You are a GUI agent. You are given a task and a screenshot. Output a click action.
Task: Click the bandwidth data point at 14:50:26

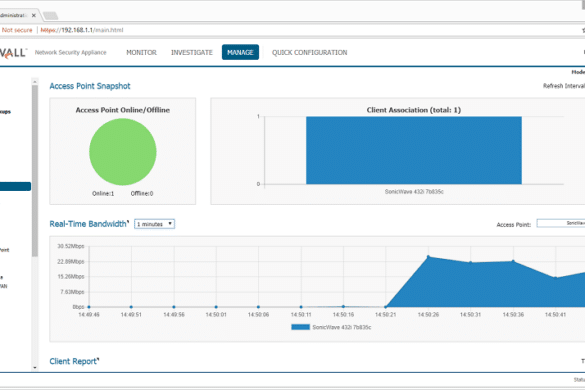[x=428, y=256]
